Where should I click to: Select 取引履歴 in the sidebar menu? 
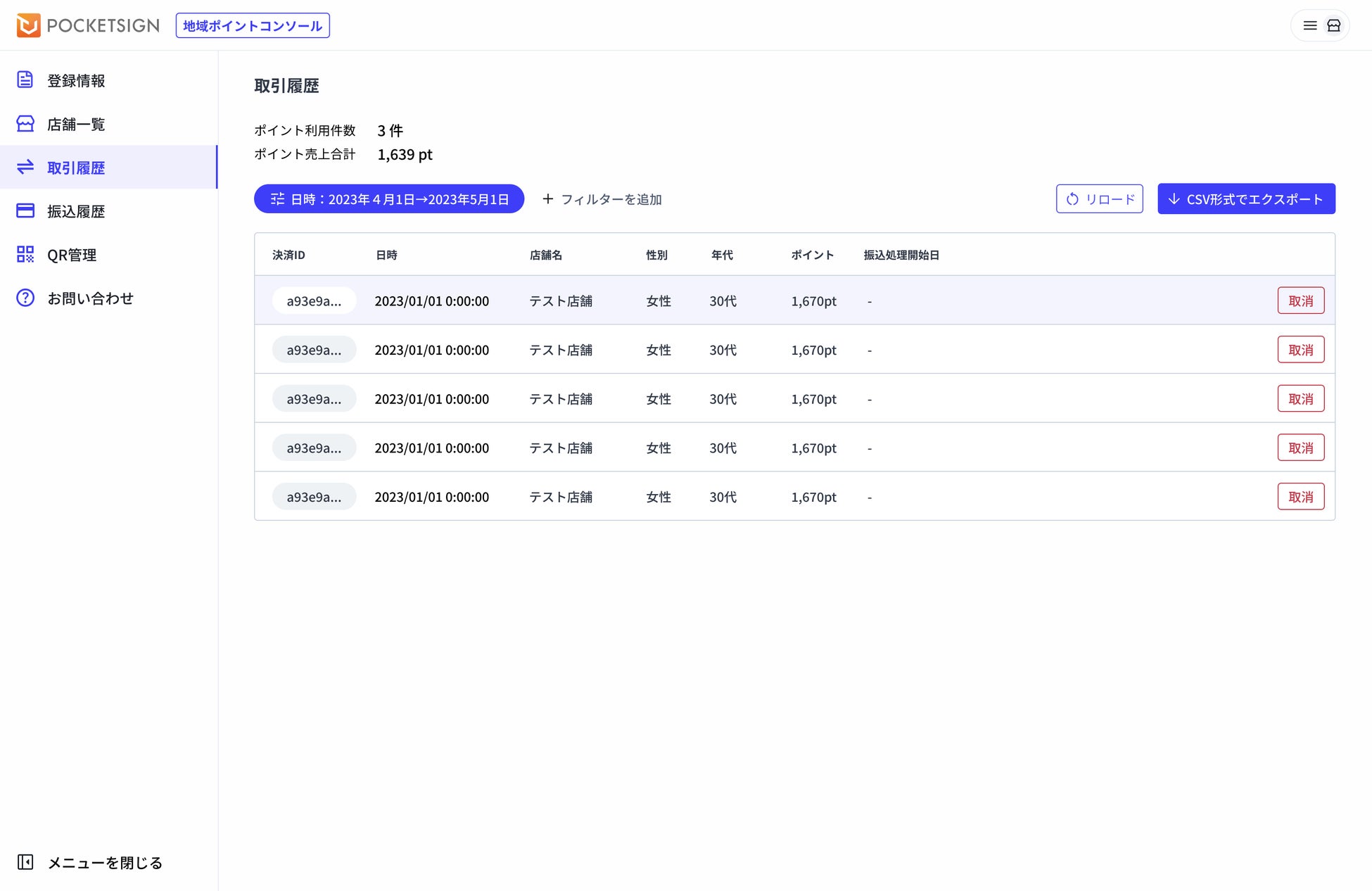coord(76,168)
